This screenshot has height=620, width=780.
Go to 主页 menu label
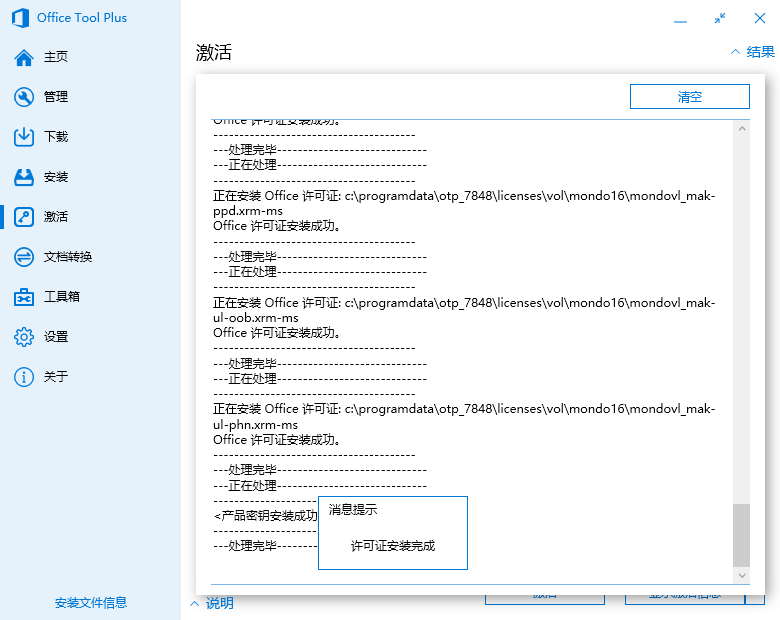(56, 57)
